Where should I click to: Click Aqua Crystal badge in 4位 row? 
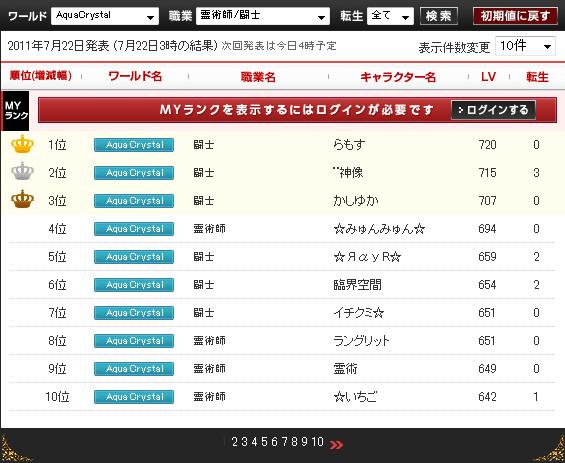click(134, 229)
